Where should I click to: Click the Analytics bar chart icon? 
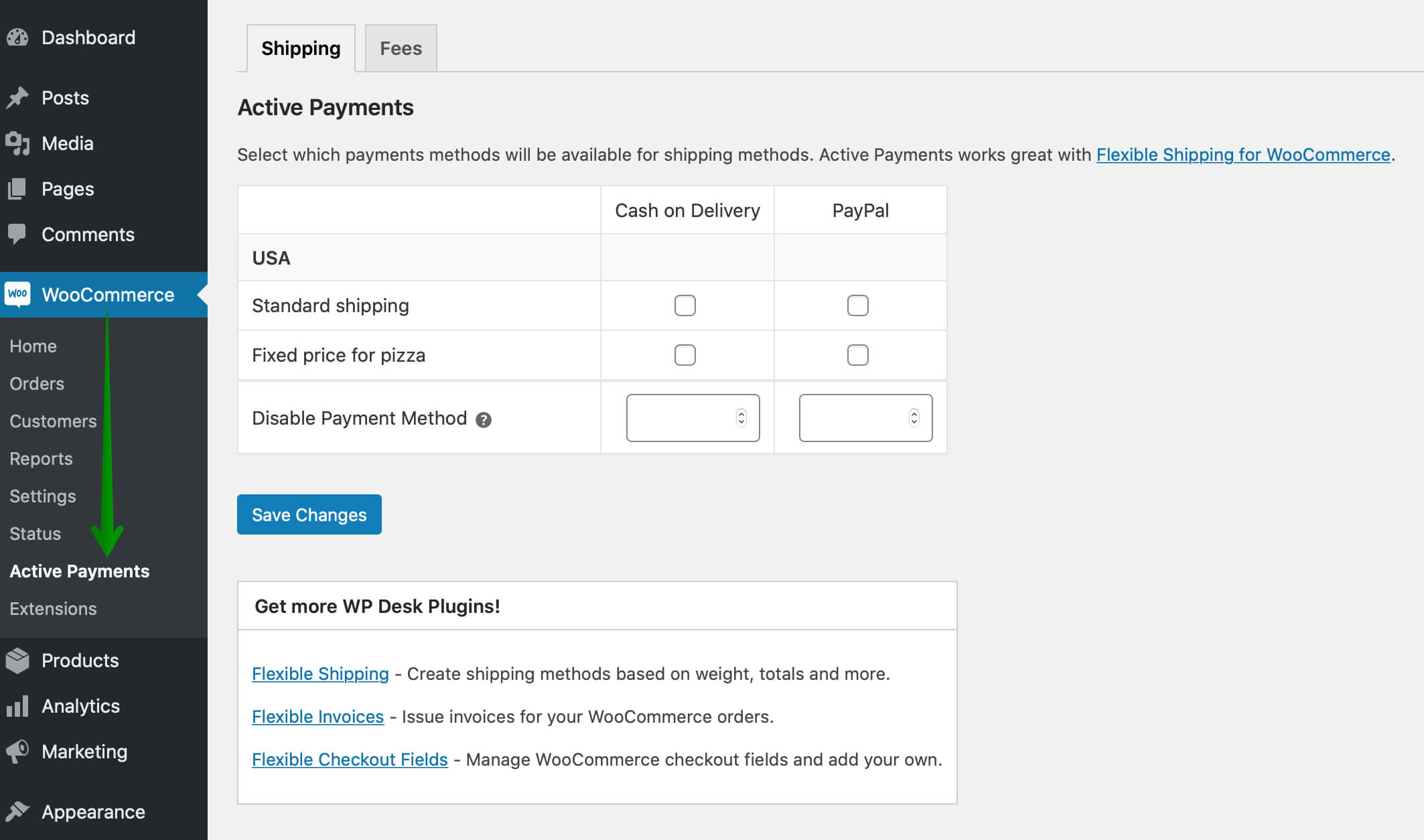click(x=17, y=706)
